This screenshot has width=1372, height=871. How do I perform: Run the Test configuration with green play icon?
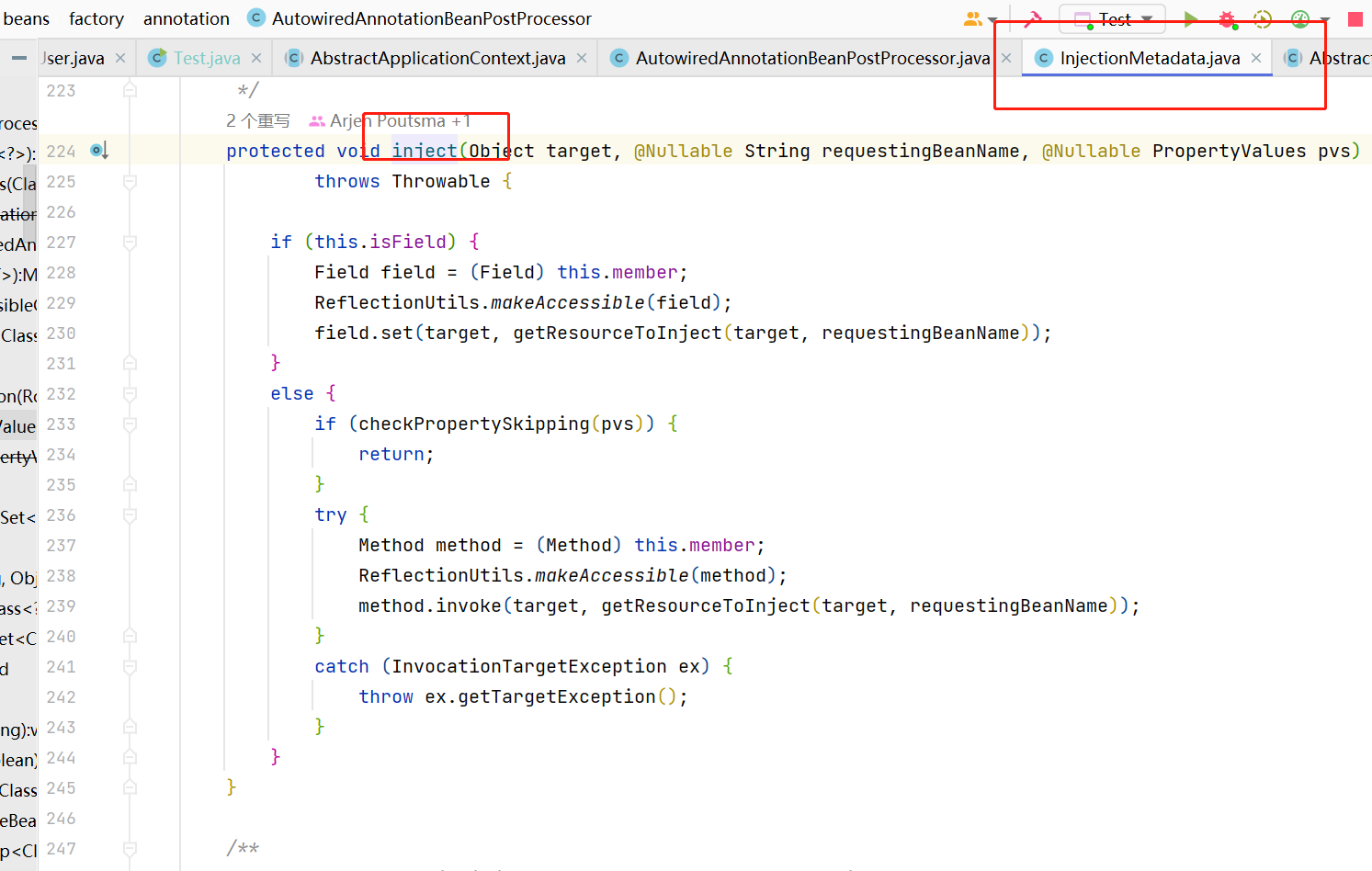point(1191,18)
